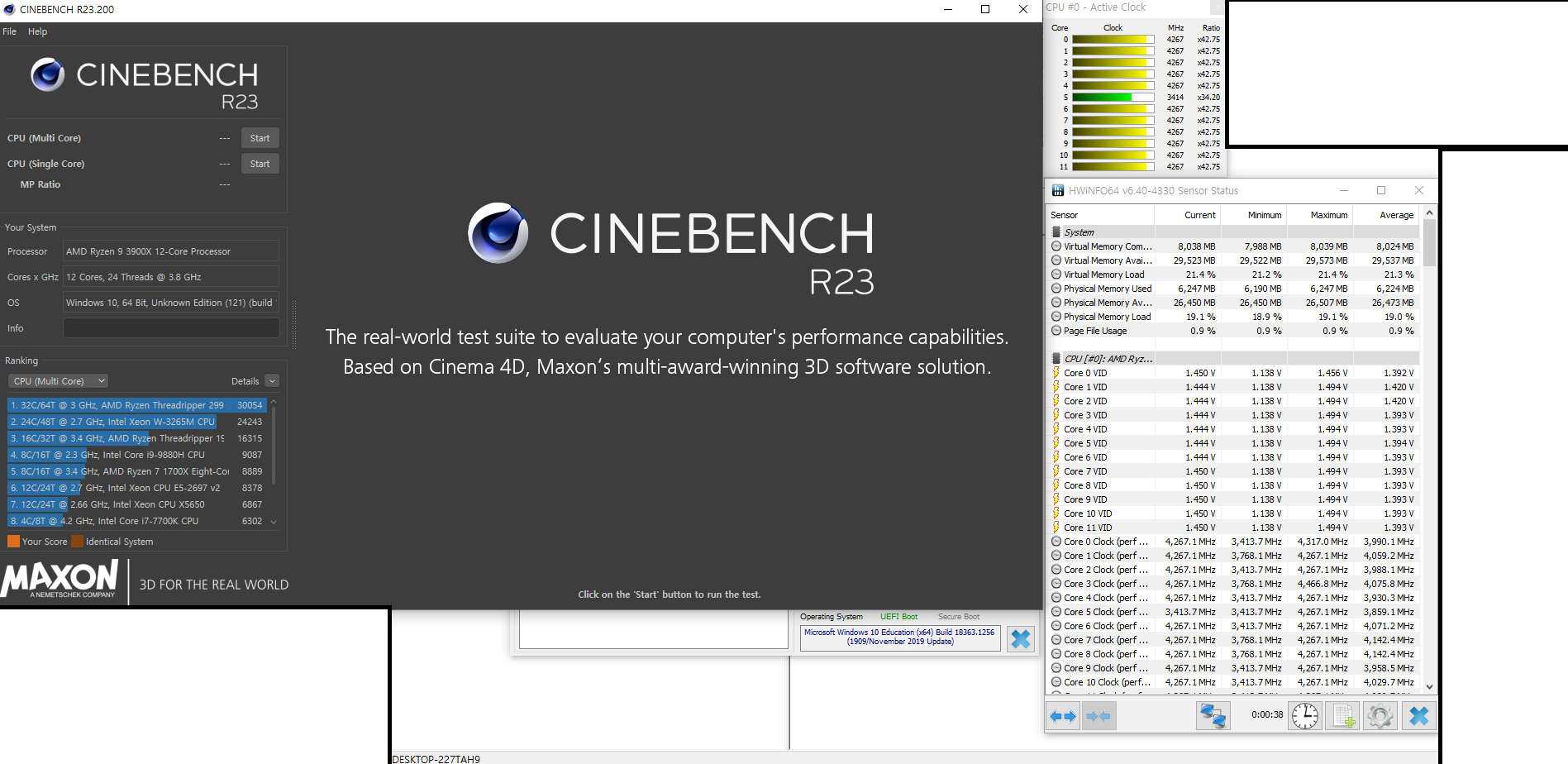Click the blue X button beside Windows 10 Education box

[x=1021, y=639]
